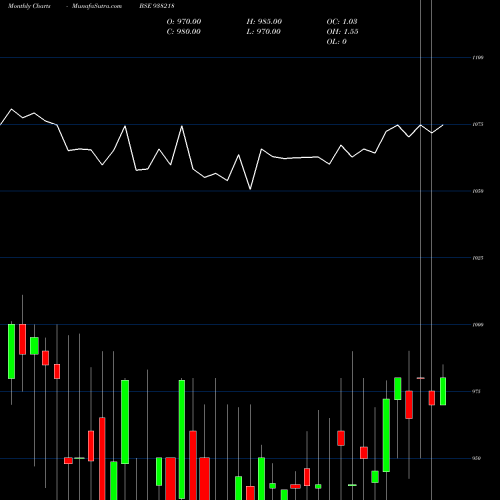Click the 'OL: 0' reading

pos(336,41)
